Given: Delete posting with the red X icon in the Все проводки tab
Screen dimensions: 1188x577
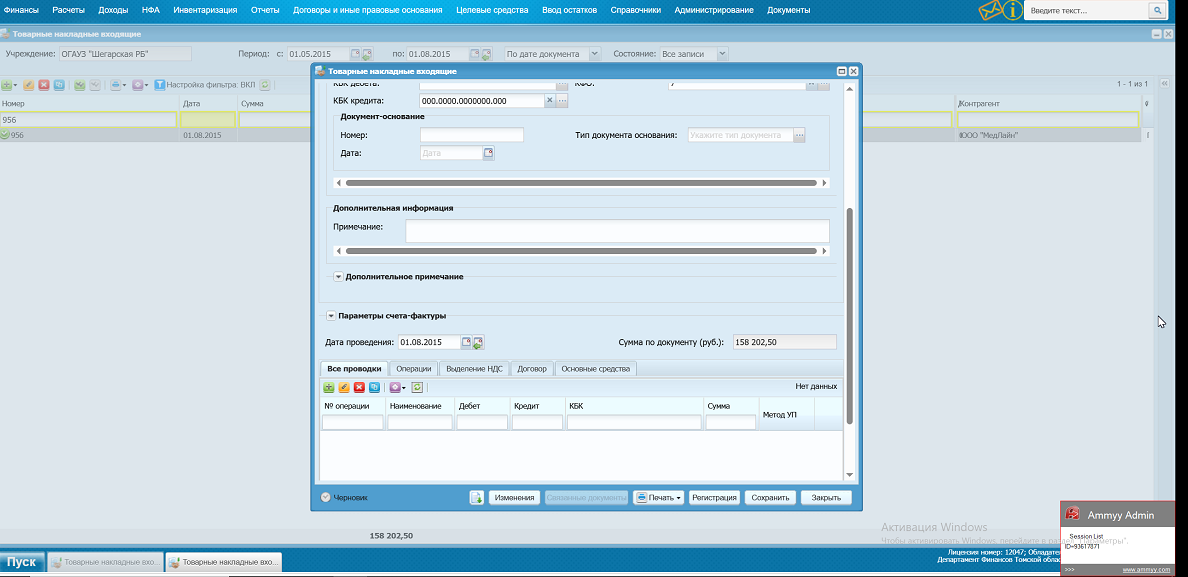Looking at the screenshot, I should (x=359, y=387).
